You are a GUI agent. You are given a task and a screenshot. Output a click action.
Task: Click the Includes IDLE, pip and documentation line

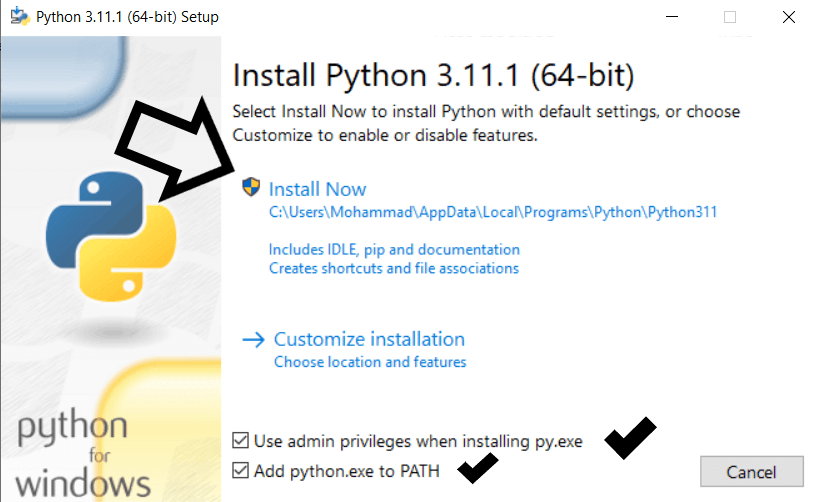coord(394,249)
